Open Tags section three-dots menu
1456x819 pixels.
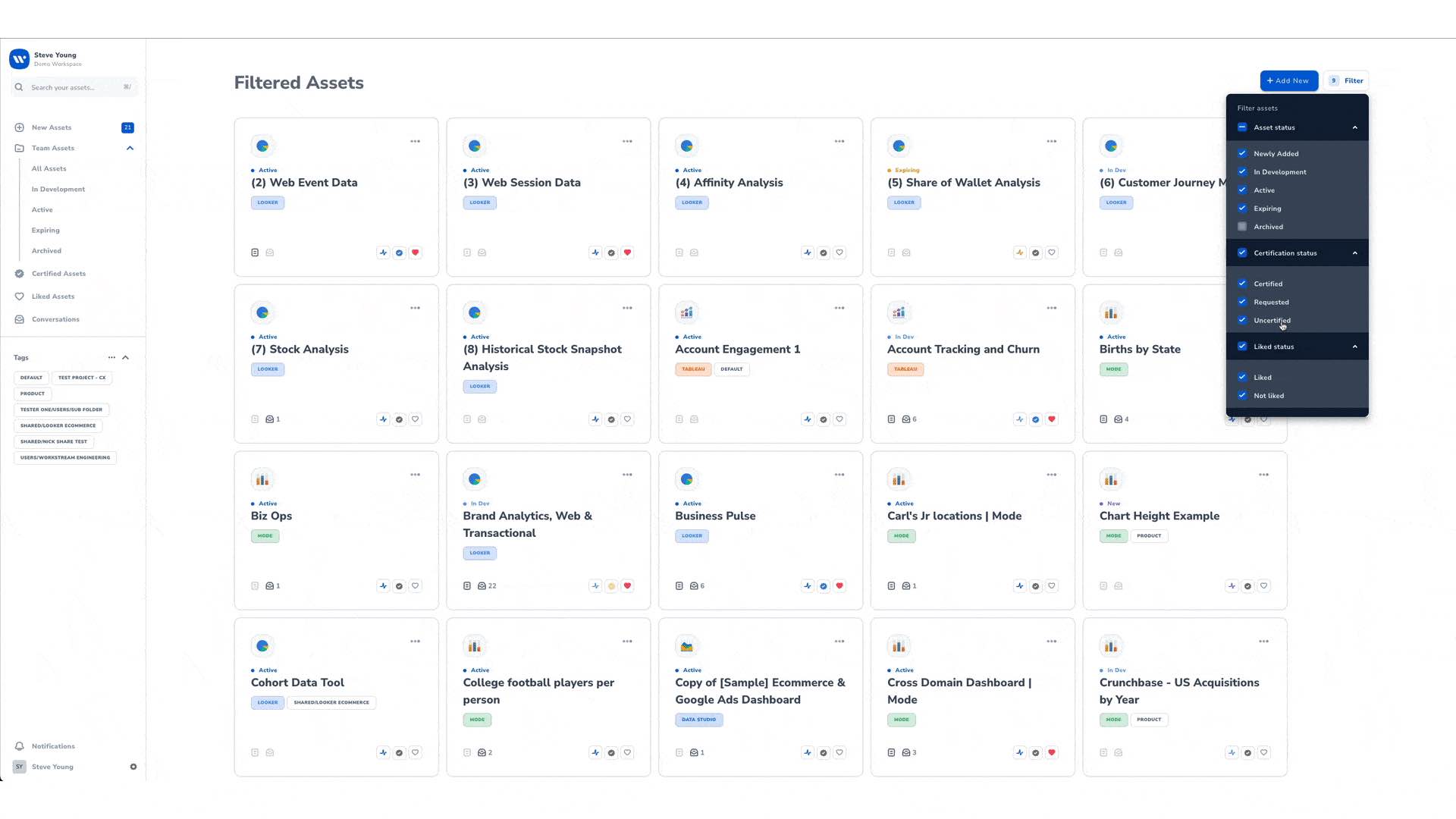pos(111,357)
